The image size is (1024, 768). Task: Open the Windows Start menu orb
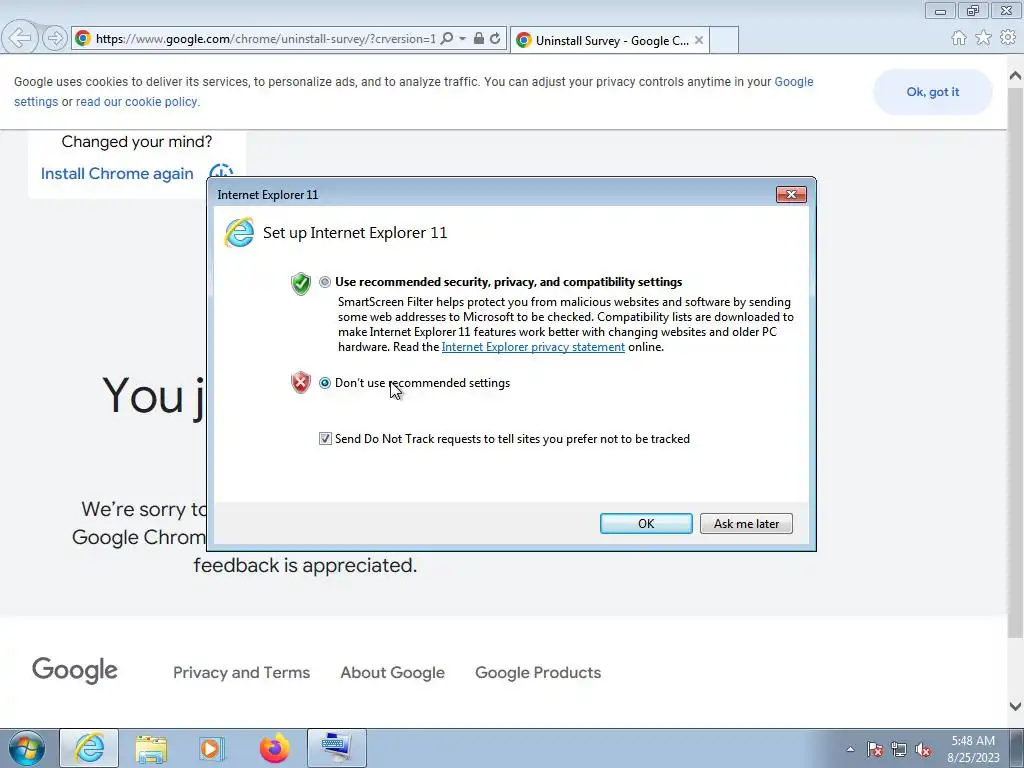pos(26,748)
